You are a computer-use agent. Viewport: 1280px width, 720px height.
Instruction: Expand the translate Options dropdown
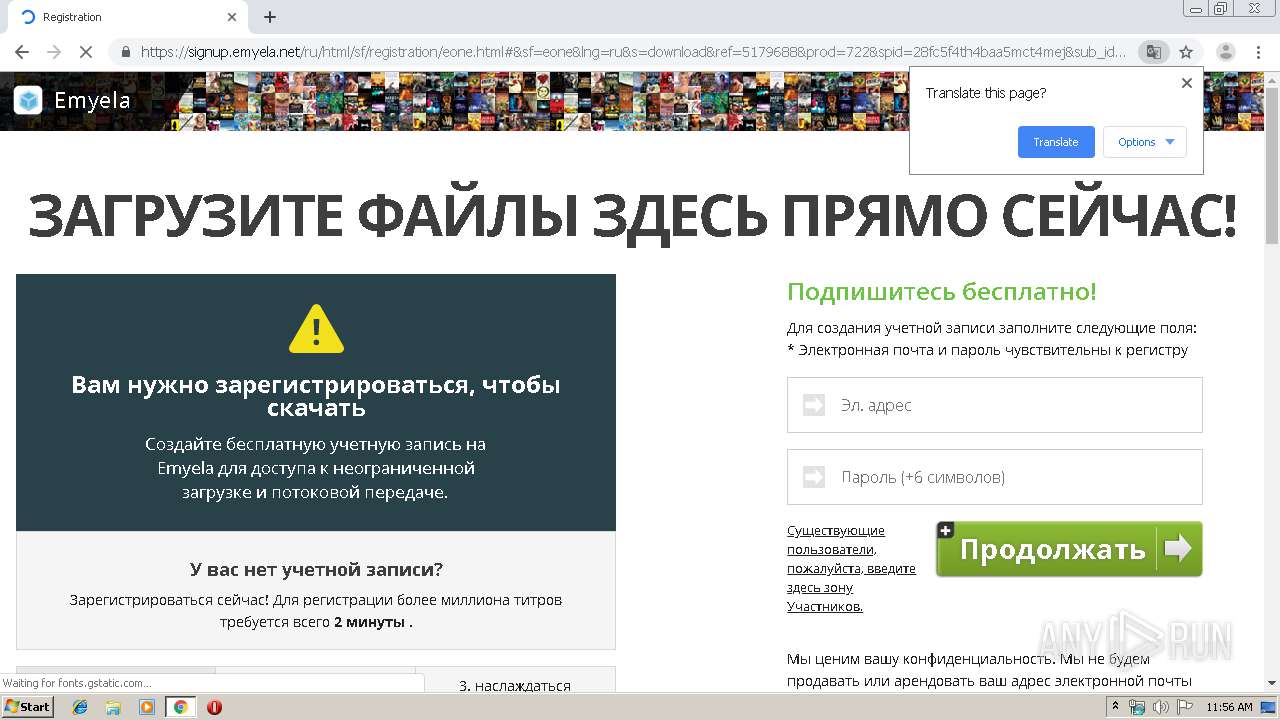[1145, 142]
